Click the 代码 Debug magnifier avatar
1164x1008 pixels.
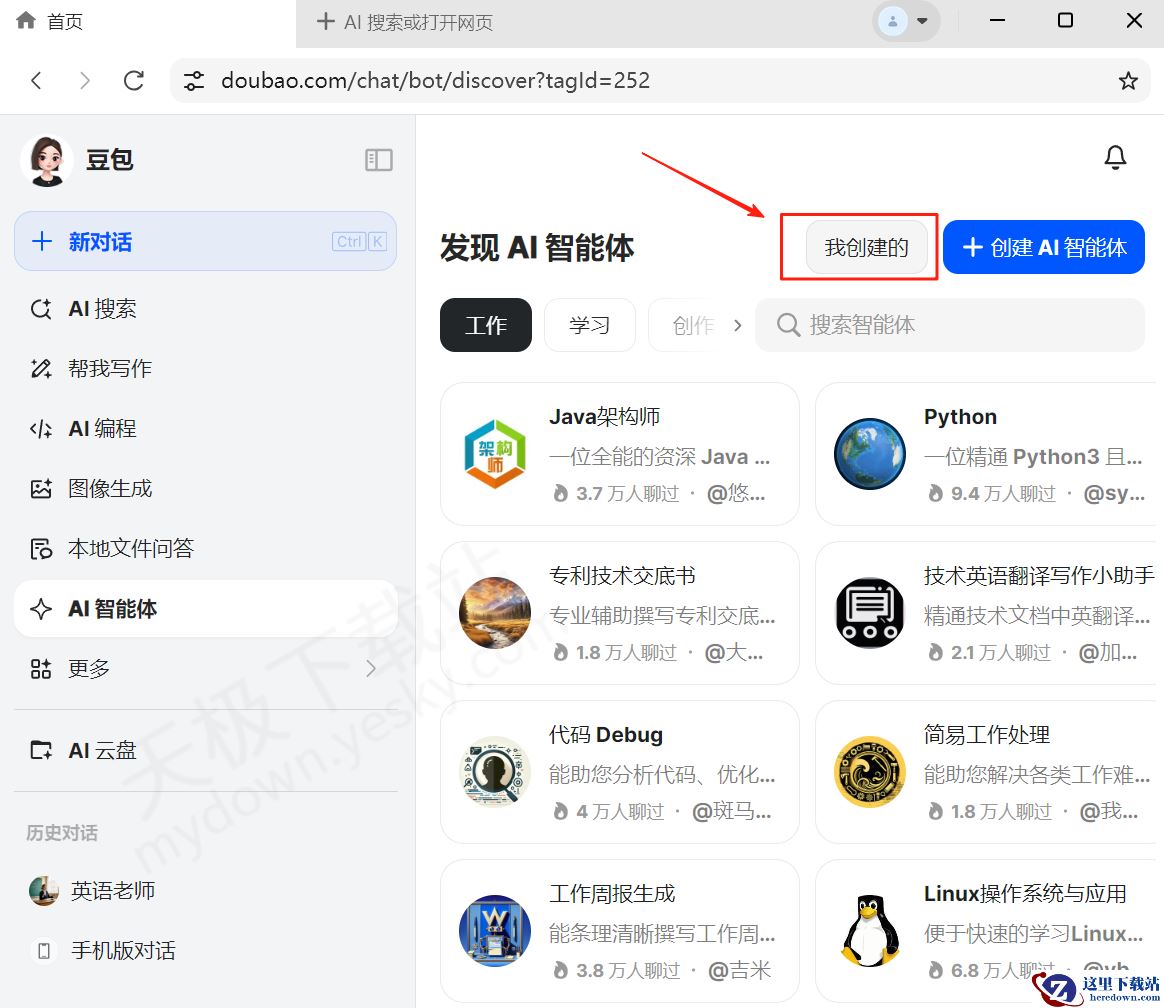point(495,772)
